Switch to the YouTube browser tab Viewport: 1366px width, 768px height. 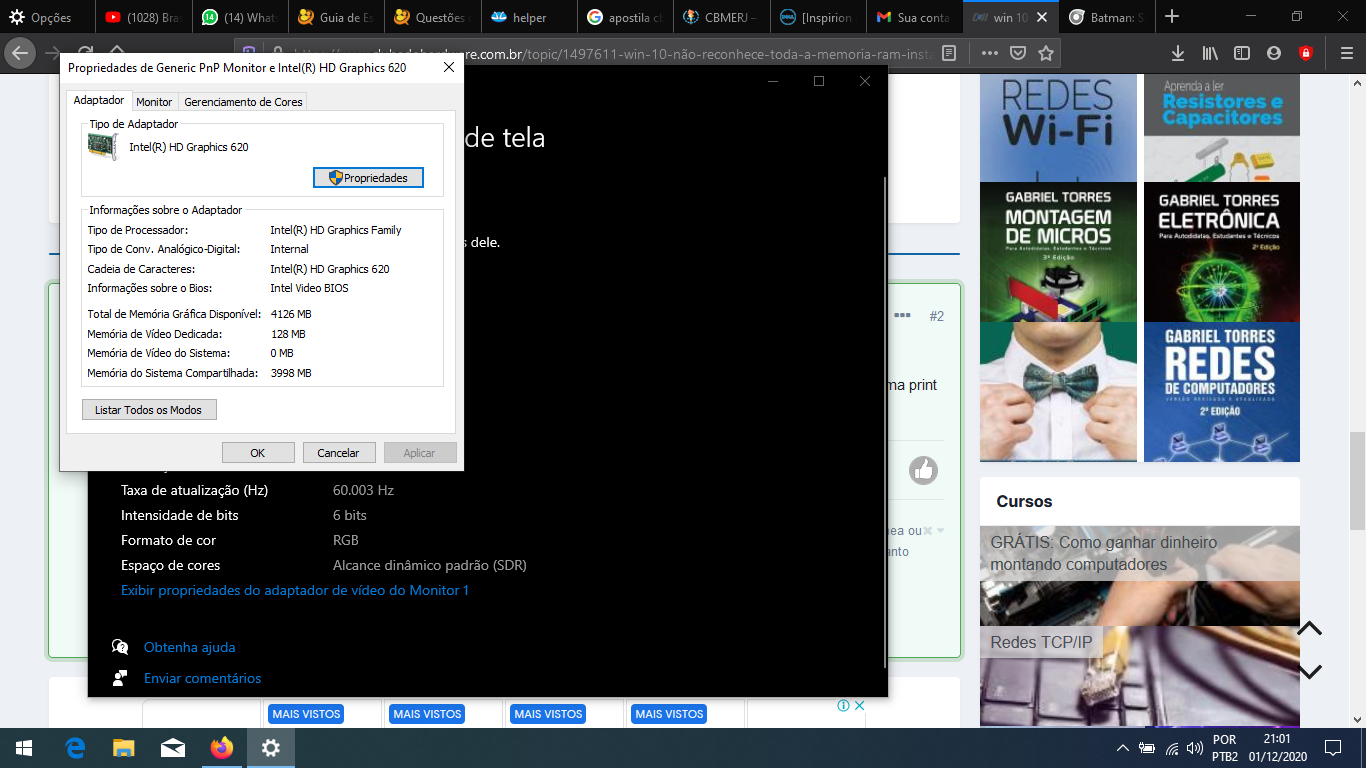pyautogui.click(x=144, y=17)
